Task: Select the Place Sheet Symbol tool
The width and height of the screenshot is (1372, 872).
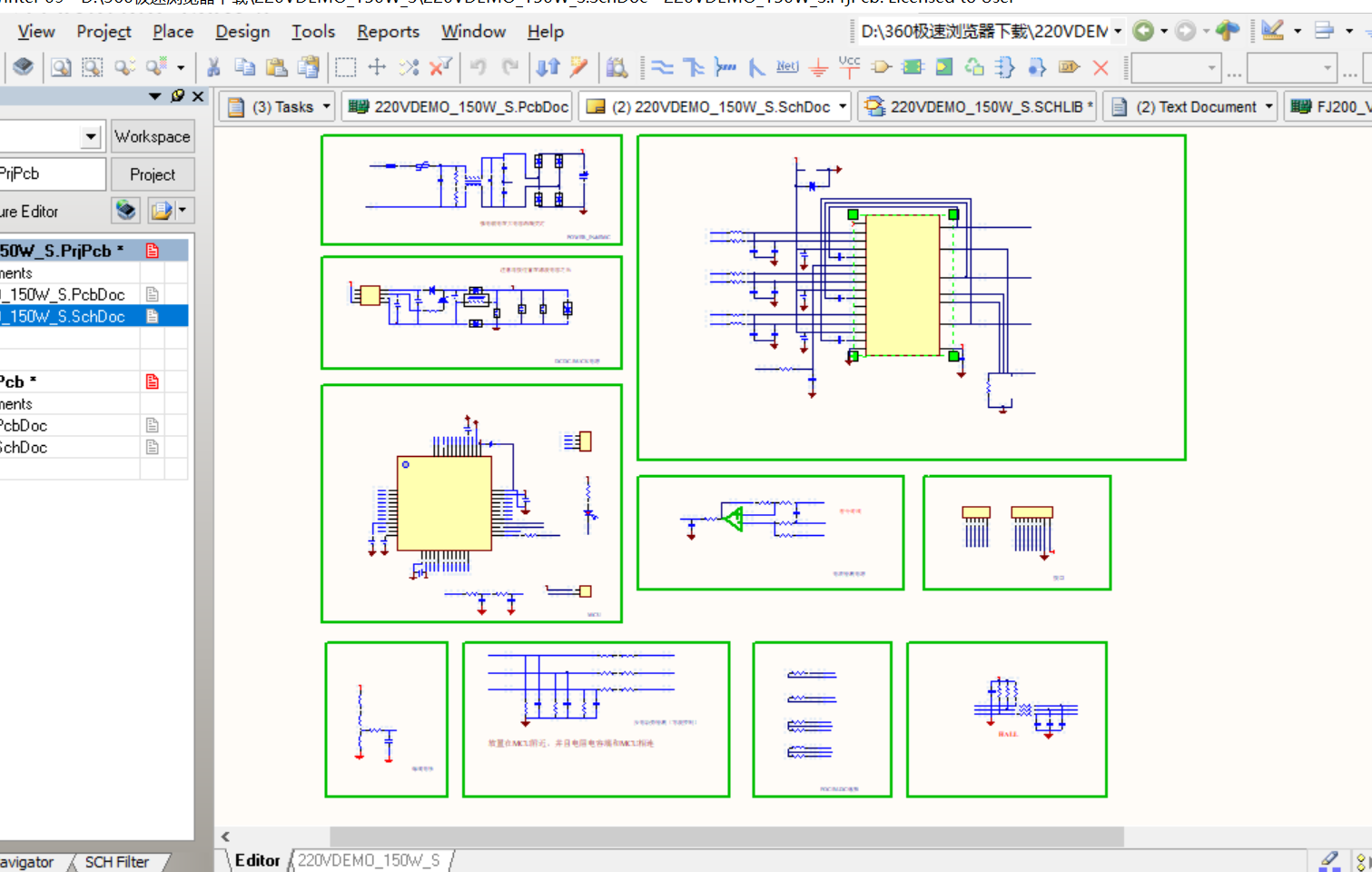Action: 913,66
